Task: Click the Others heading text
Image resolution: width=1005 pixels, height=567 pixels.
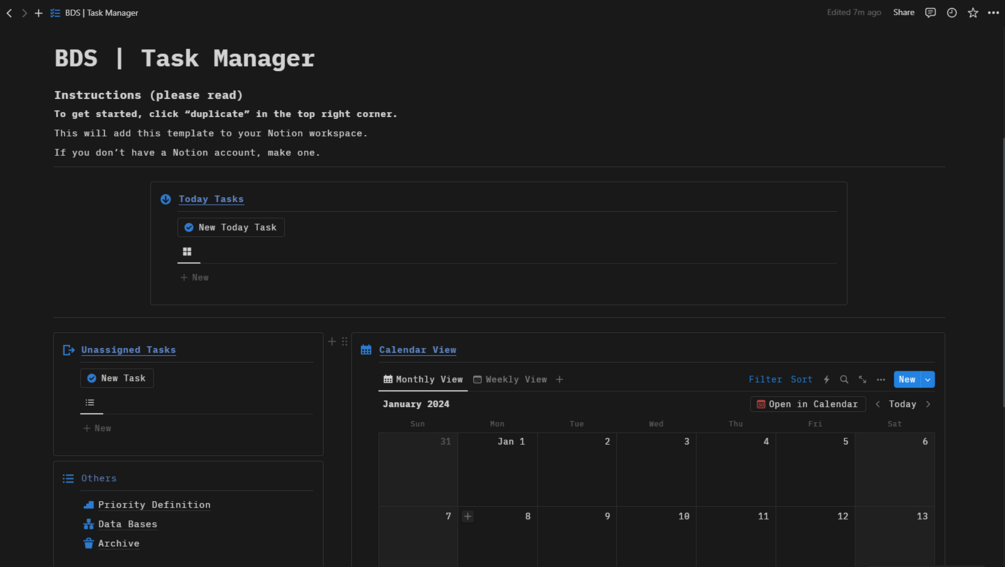Action: (99, 479)
